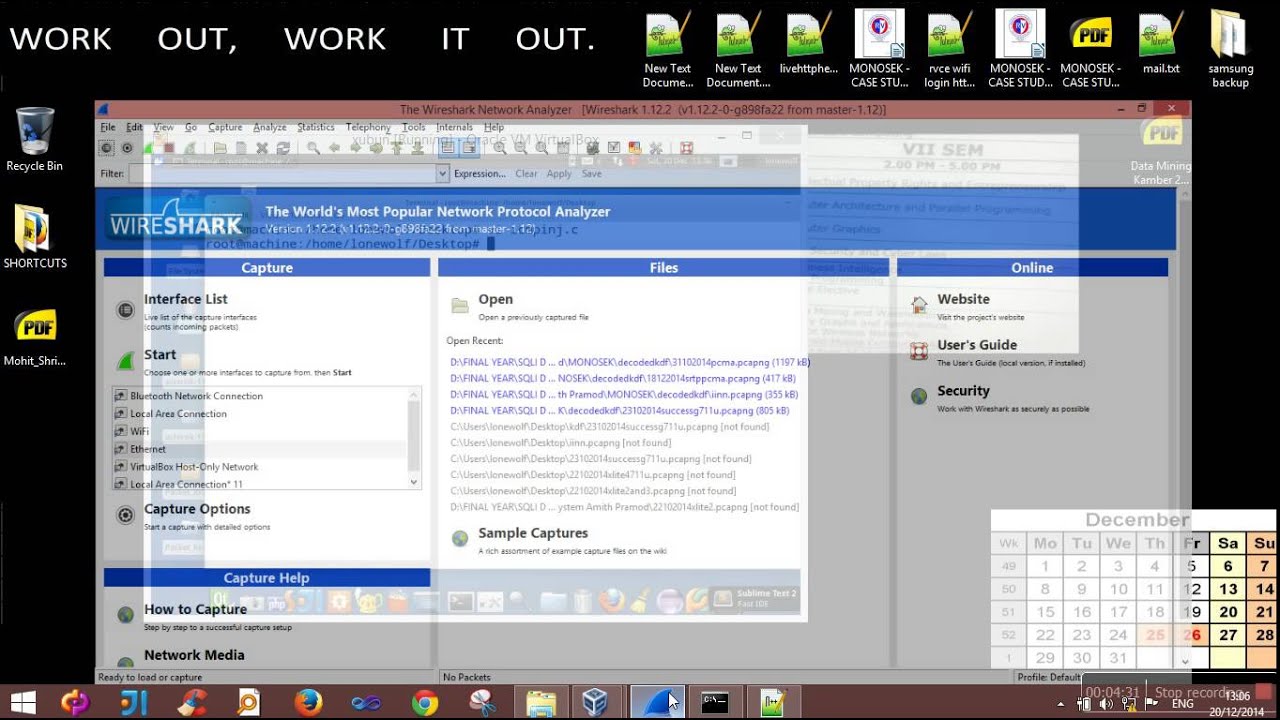Click the Website home icon

(x=919, y=305)
